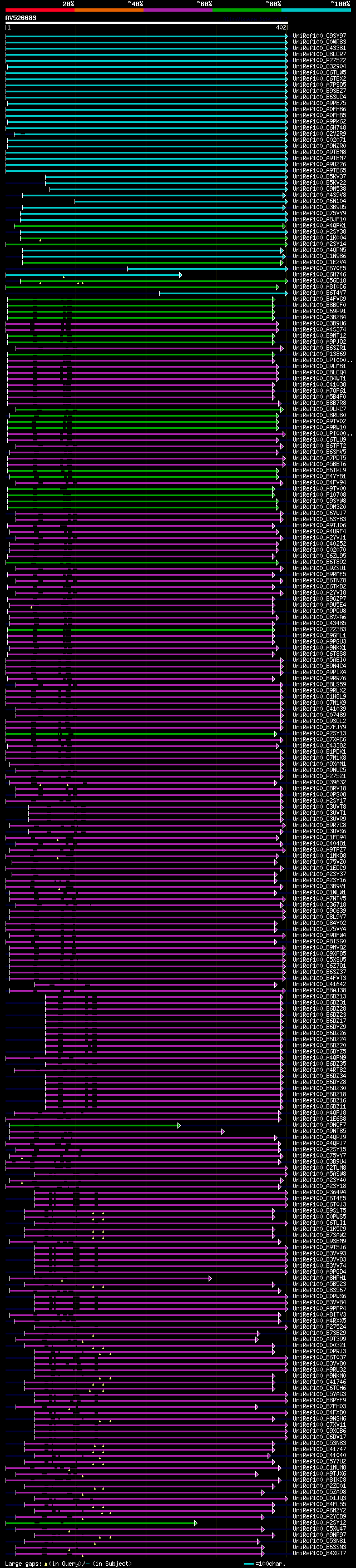The height and width of the screenshot is (1568, 356).
Task: Click hit label UniRef100_Q00321
Action: point(319,1344)
